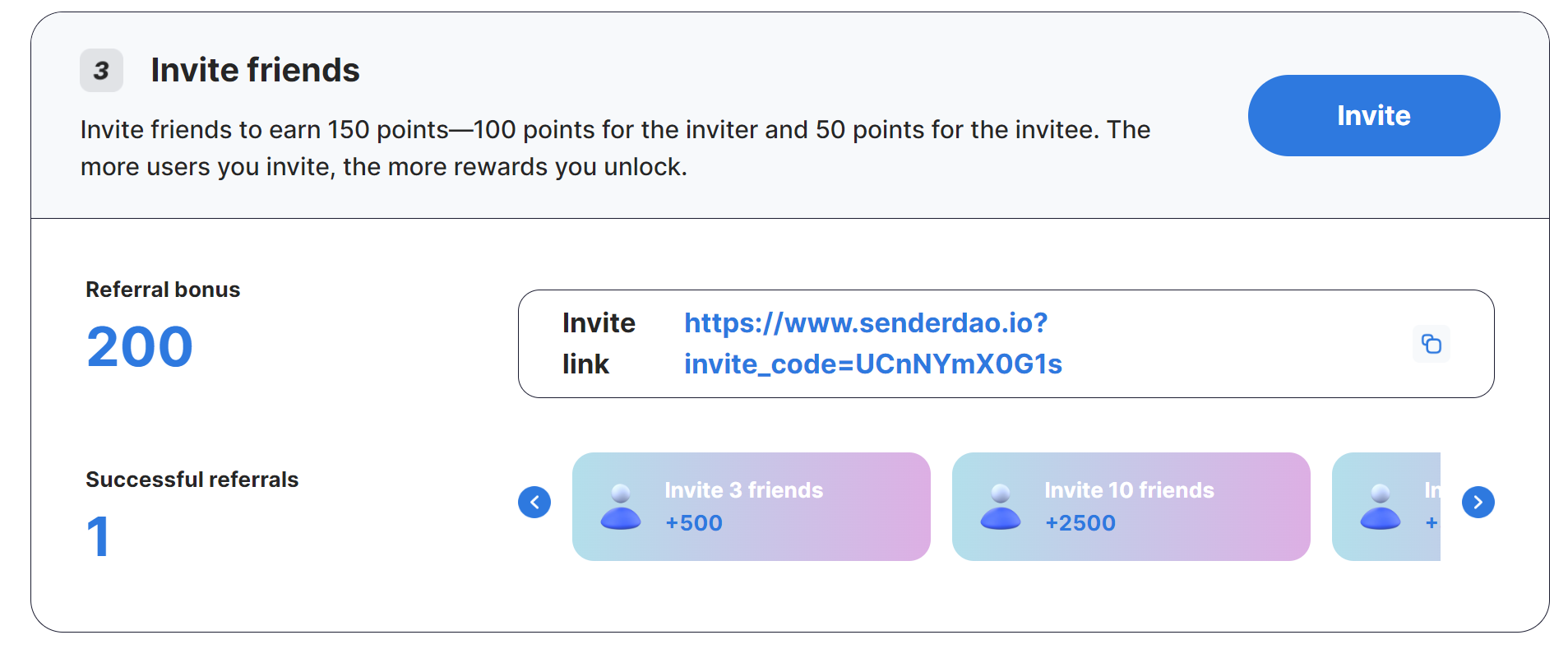The height and width of the screenshot is (649, 1568).
Task: Click the +2500 points reward text
Action: pos(1080,523)
